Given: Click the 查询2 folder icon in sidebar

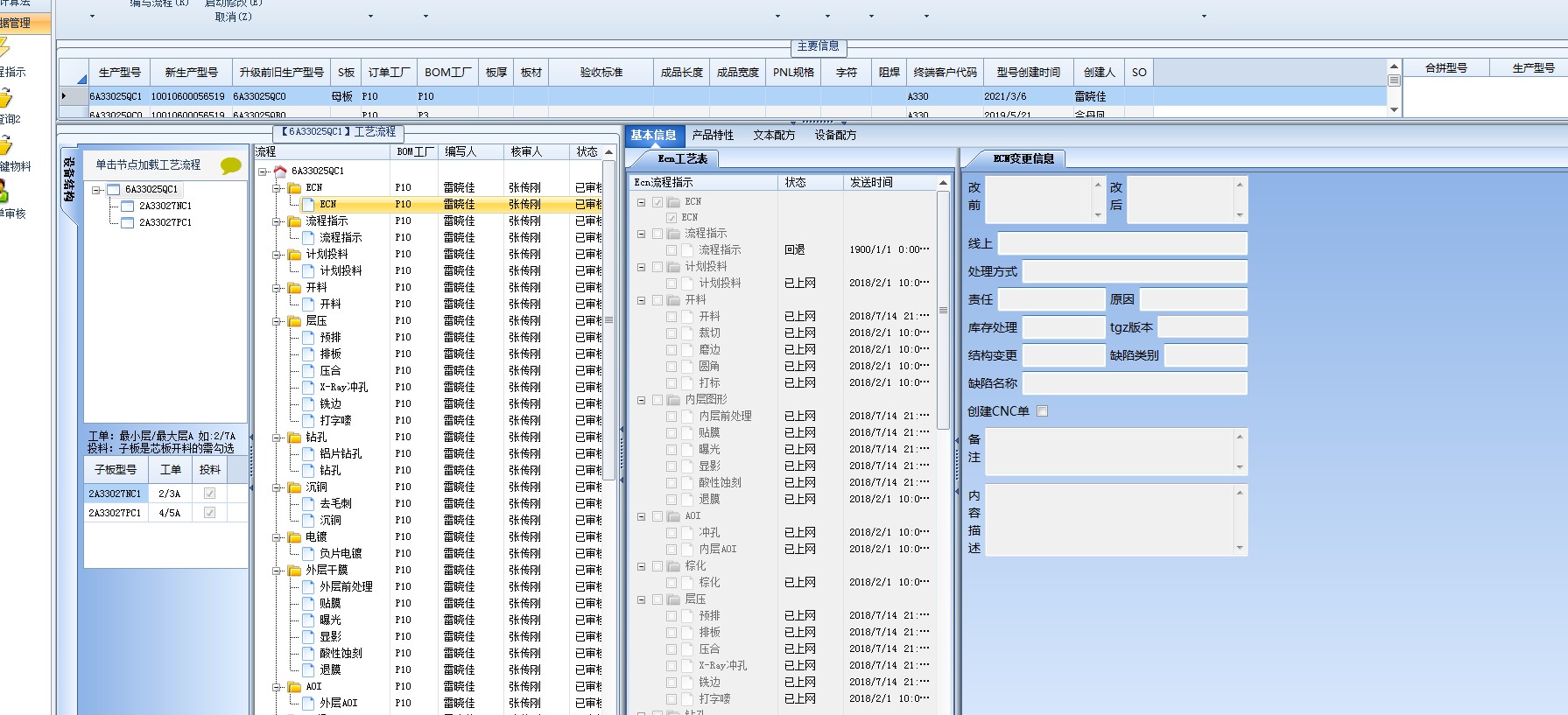Looking at the screenshot, I should click(5, 97).
